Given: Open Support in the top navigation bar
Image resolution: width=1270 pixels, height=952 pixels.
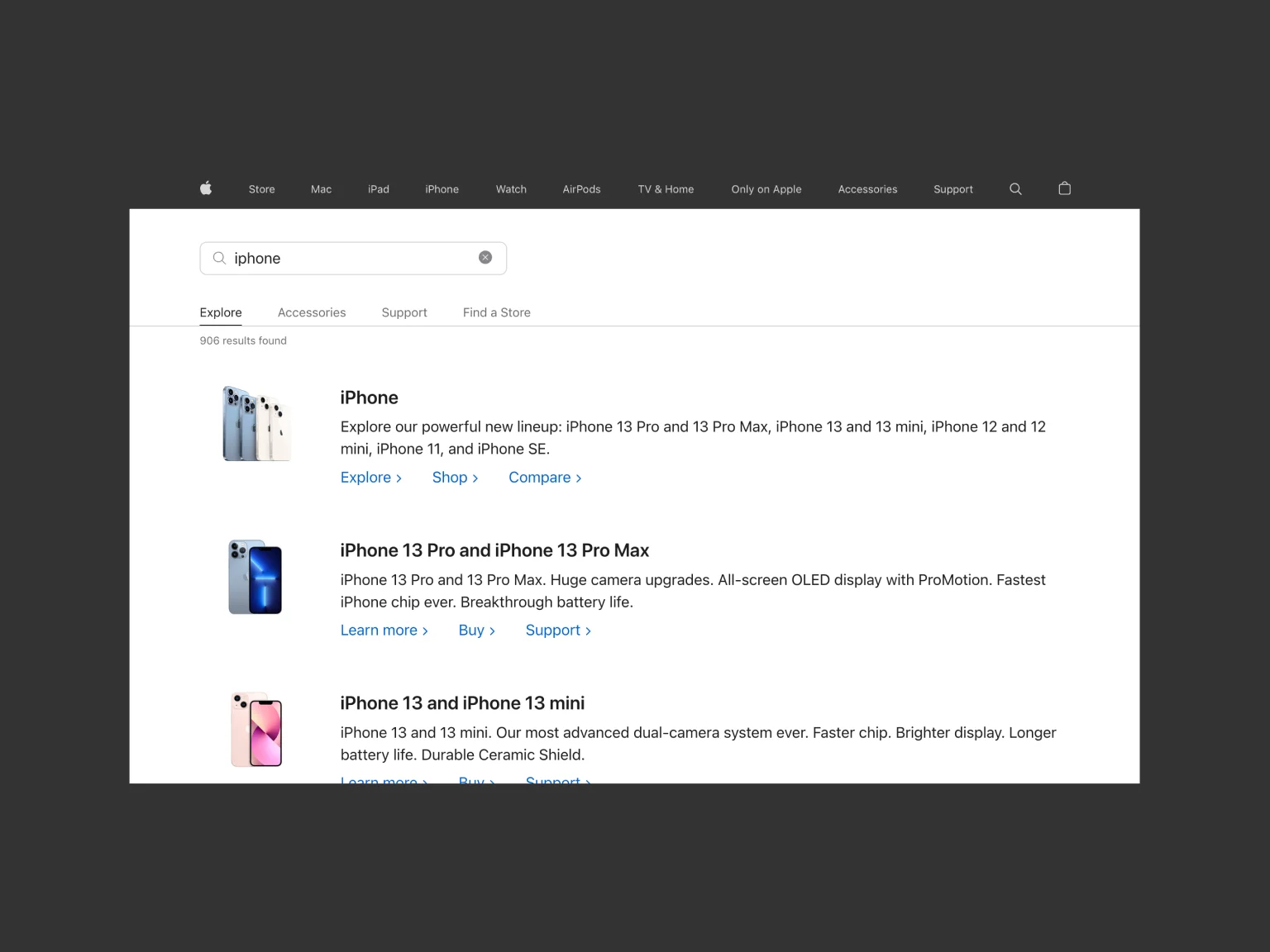Looking at the screenshot, I should click(953, 189).
